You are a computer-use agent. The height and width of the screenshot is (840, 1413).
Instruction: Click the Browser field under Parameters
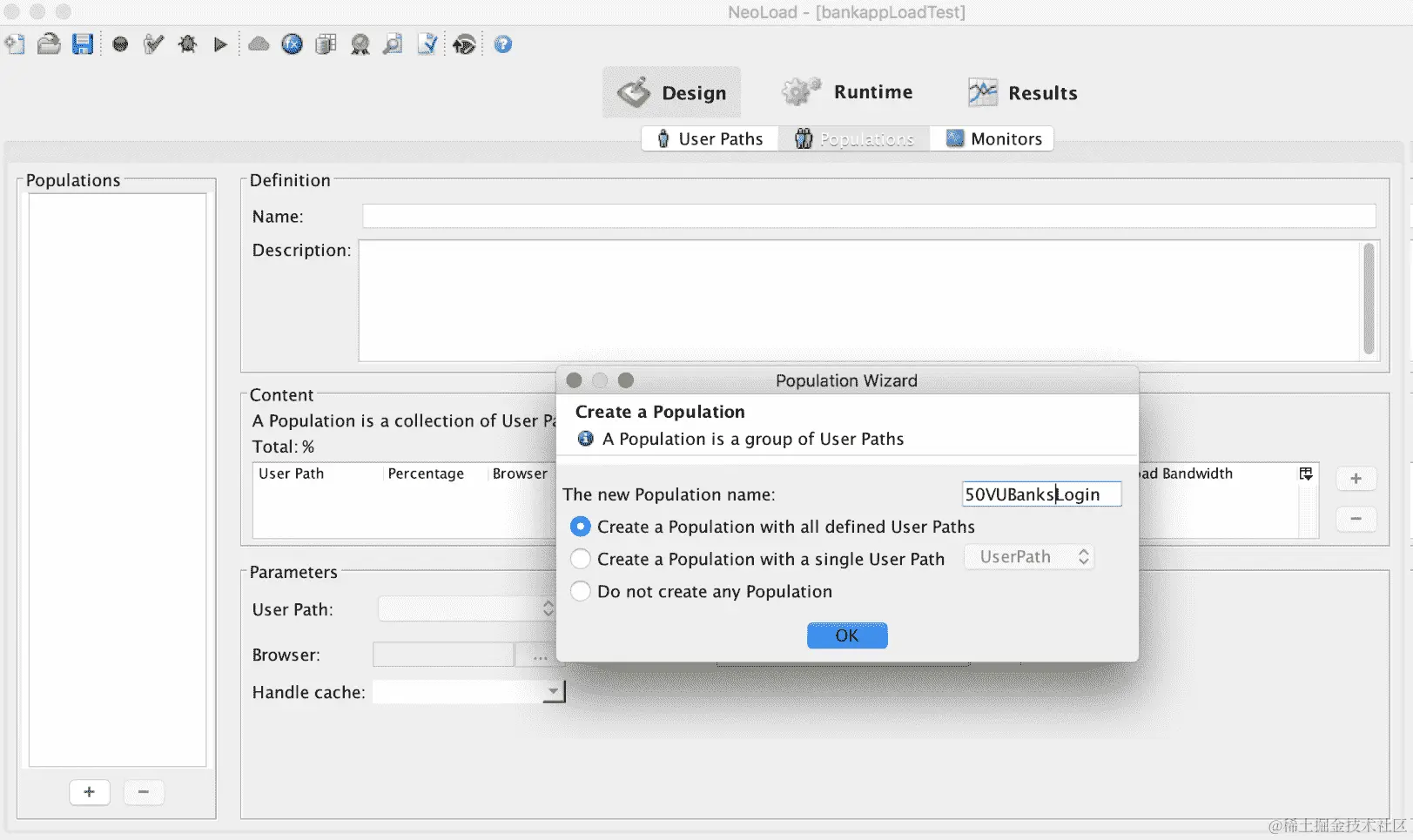click(443, 655)
